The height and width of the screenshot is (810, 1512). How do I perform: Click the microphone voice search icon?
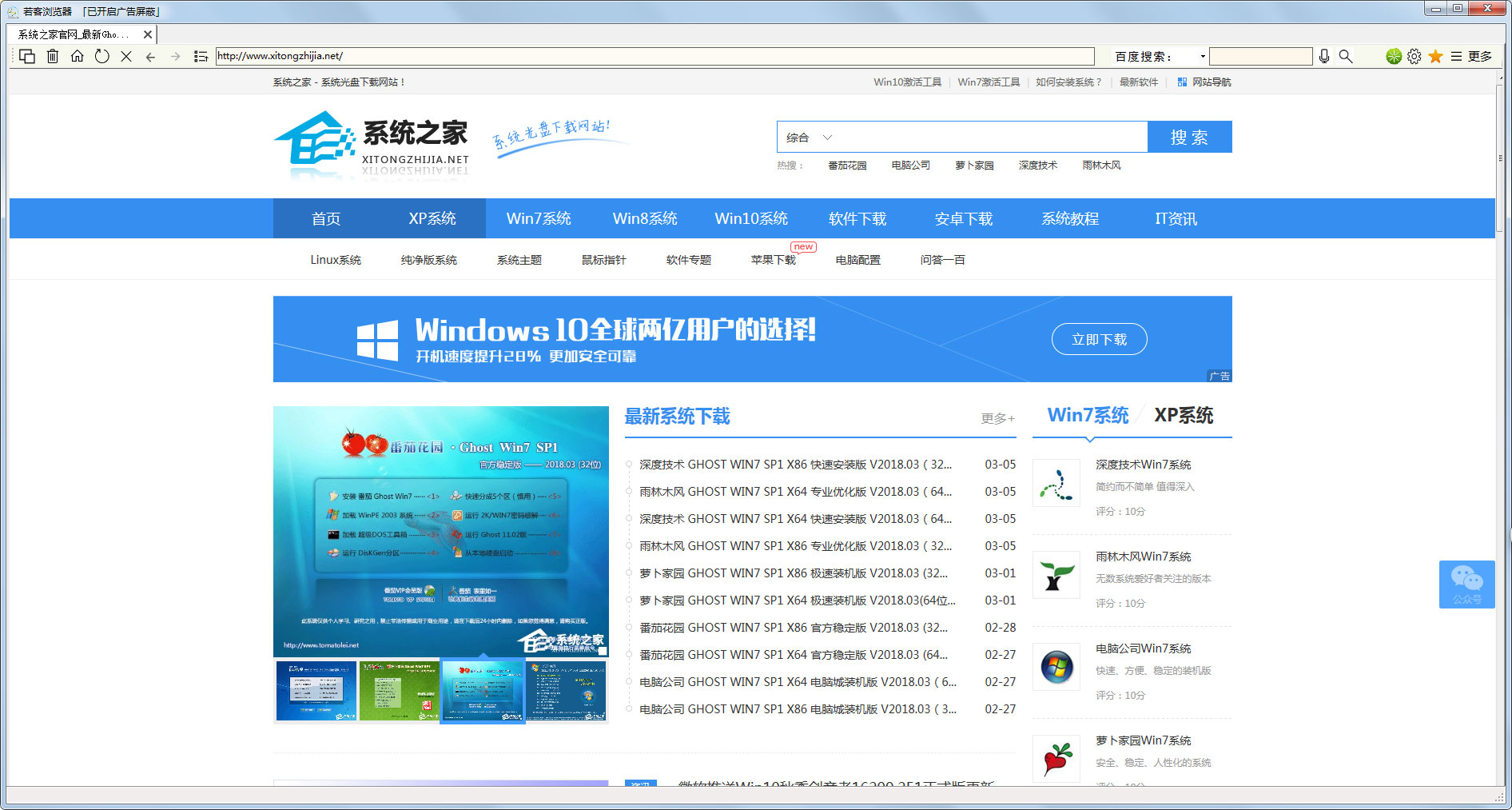(1324, 56)
